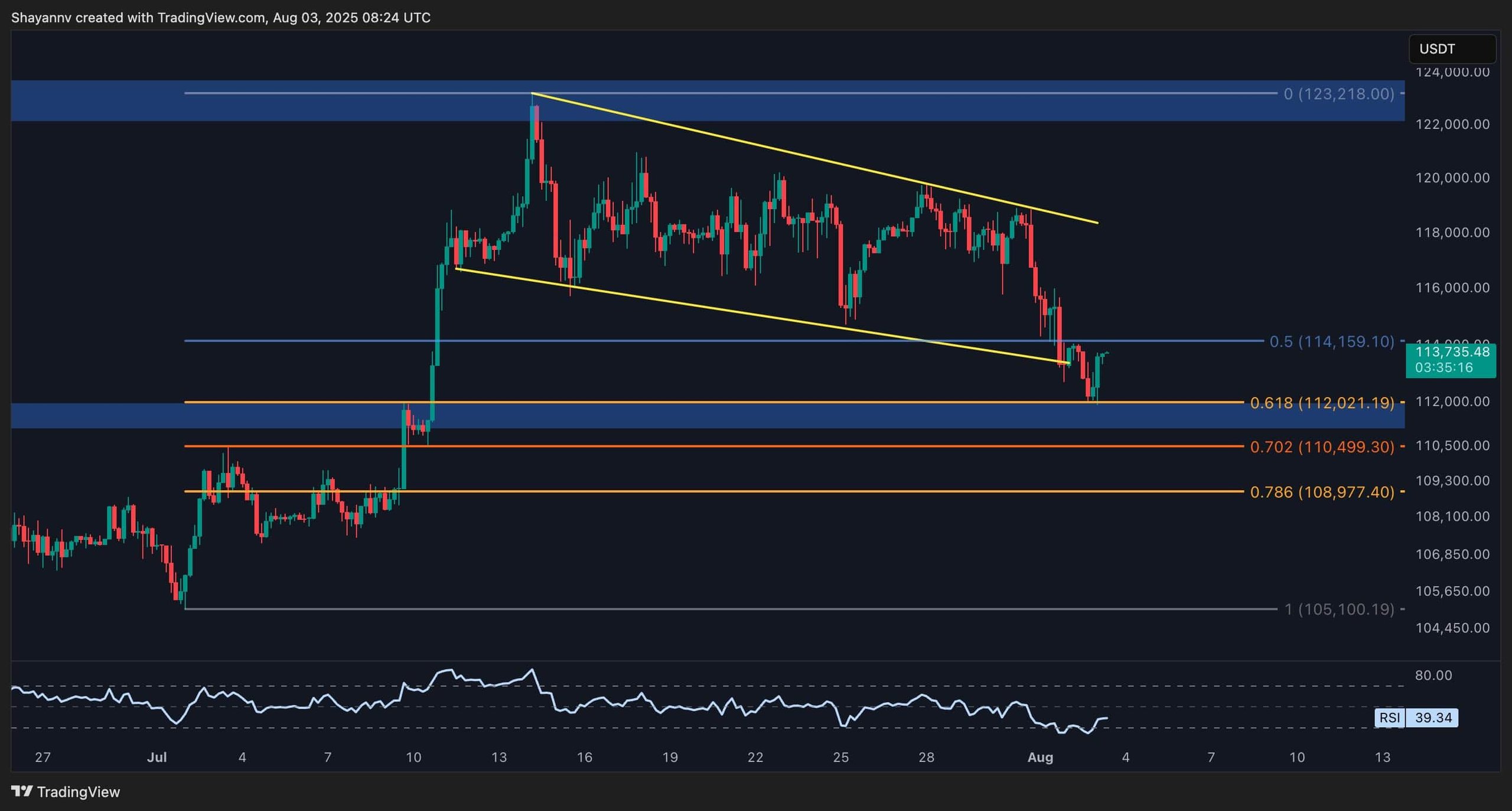This screenshot has height=811, width=1512.
Task: Click the 120,000.00 price axis label
Action: point(1452,178)
